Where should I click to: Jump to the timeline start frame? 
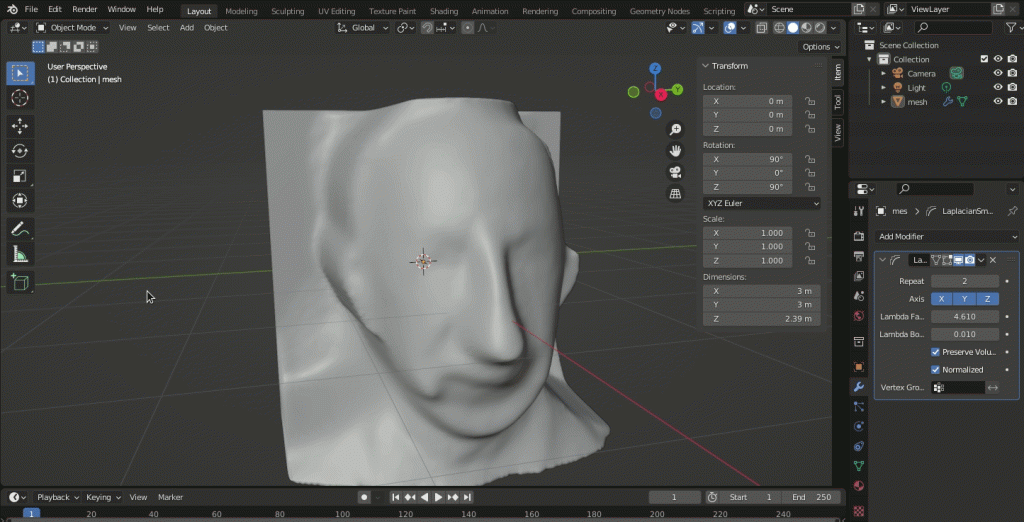pyautogui.click(x=396, y=497)
